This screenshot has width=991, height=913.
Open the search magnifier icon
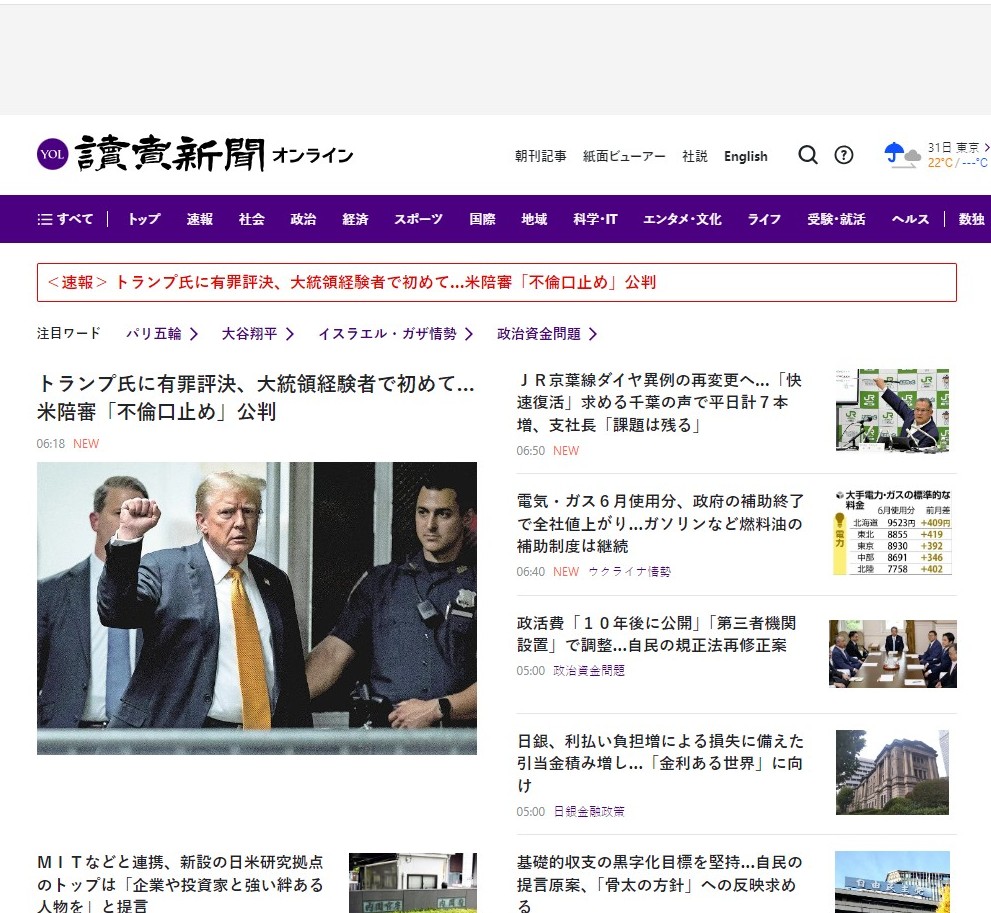808,155
